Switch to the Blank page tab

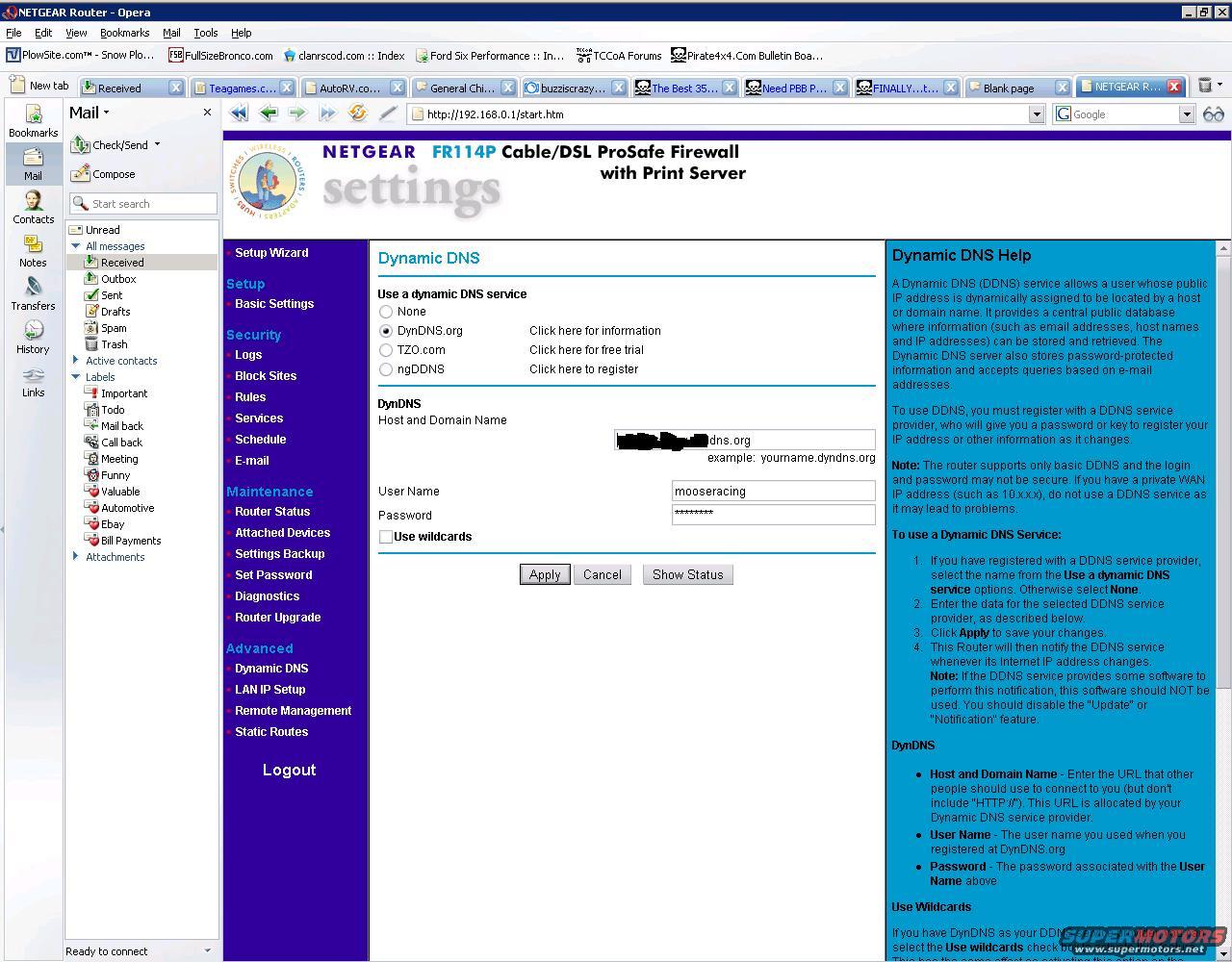1008,88
